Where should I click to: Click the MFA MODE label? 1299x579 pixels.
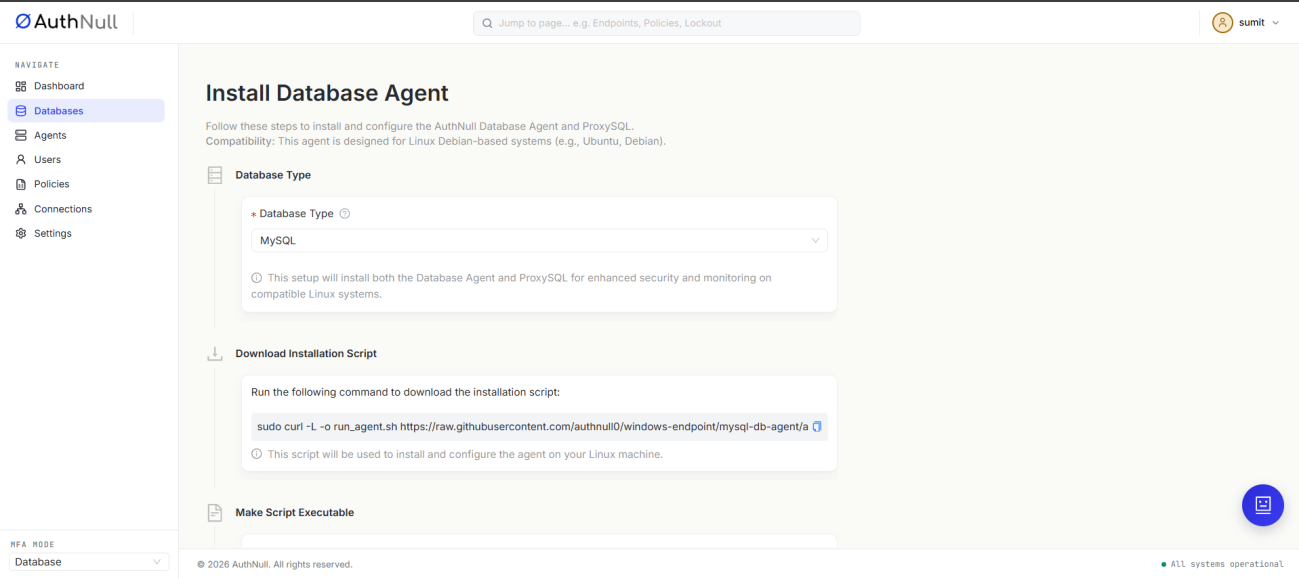[32, 544]
